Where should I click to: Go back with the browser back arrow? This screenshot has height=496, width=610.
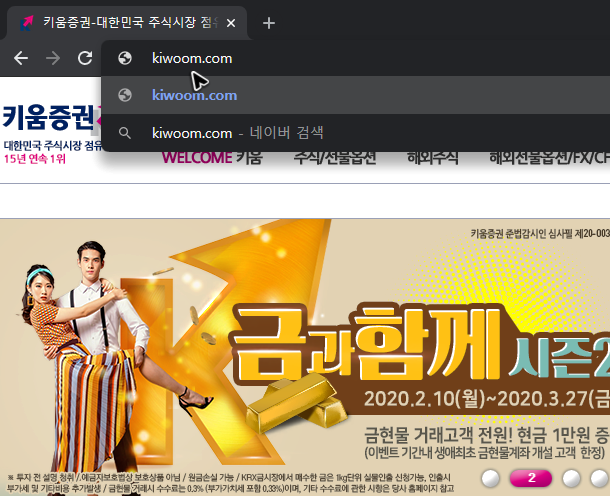(x=21, y=58)
